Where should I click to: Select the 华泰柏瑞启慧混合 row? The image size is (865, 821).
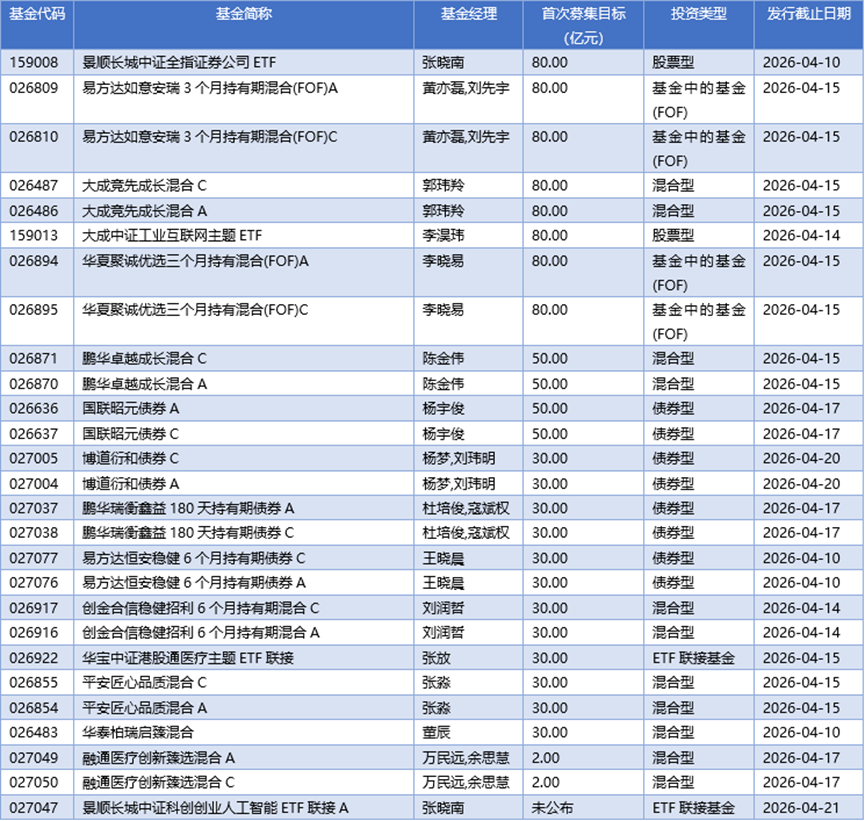click(x=140, y=733)
